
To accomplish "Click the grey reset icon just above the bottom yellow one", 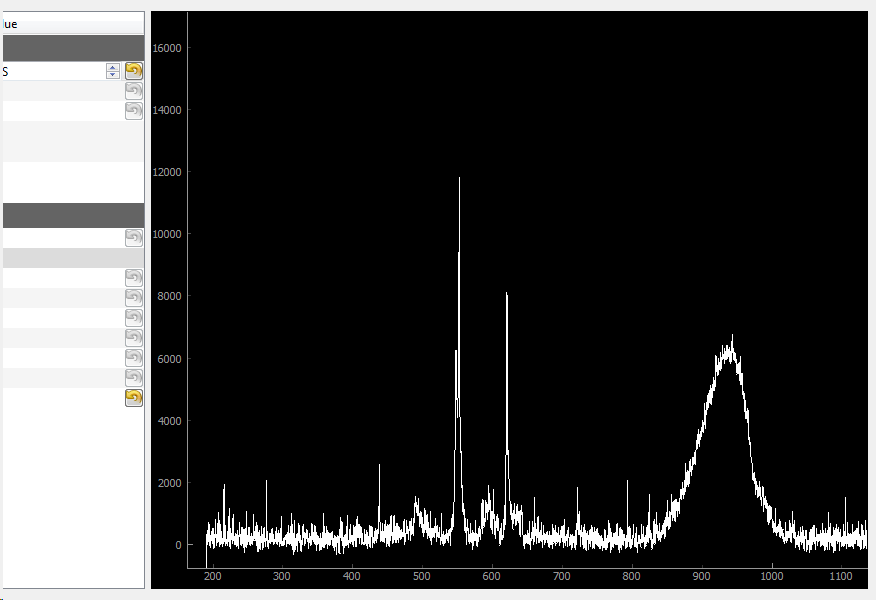I will [x=134, y=378].
